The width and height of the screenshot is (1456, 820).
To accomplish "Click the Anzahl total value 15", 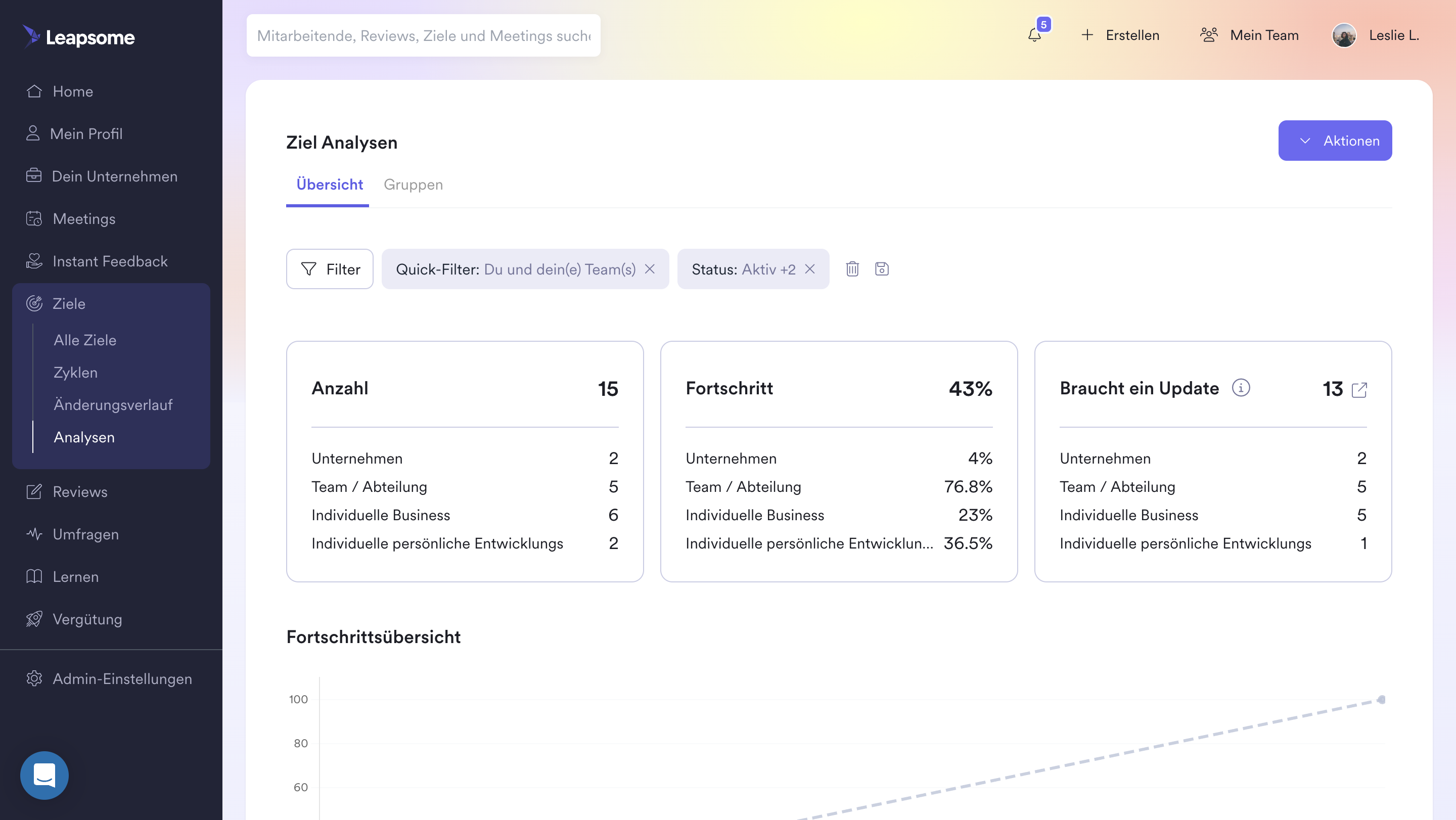I will pyautogui.click(x=608, y=389).
